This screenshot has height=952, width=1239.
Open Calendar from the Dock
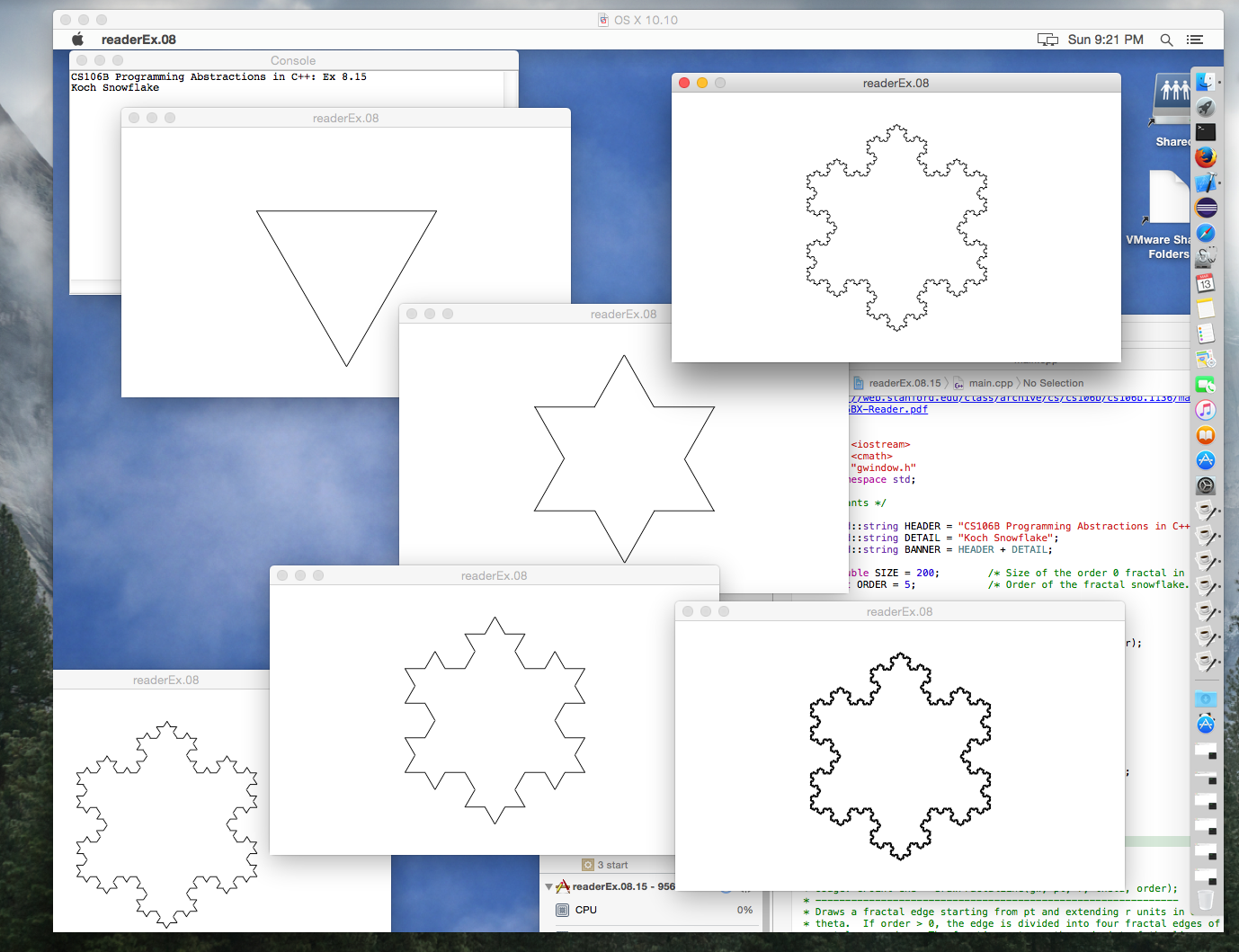click(x=1206, y=283)
